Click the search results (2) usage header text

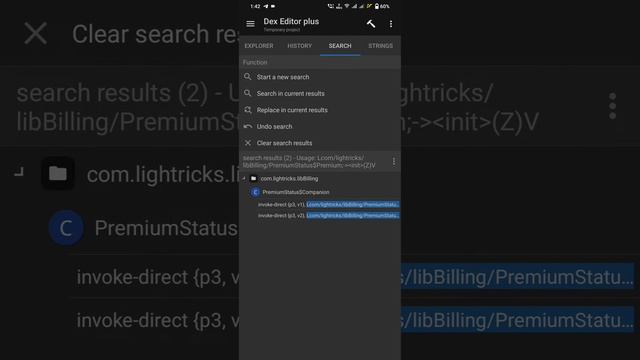(x=309, y=162)
